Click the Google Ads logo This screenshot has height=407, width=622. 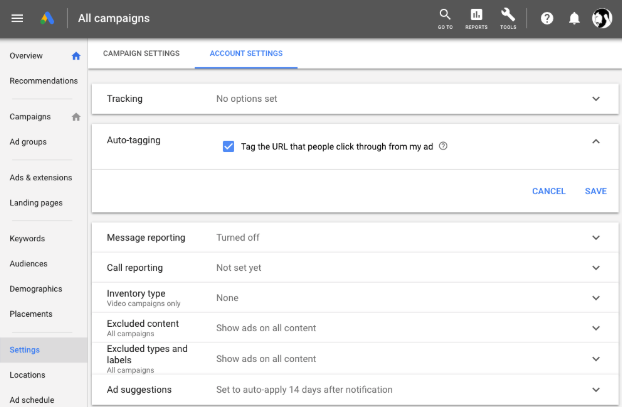tap(47, 18)
